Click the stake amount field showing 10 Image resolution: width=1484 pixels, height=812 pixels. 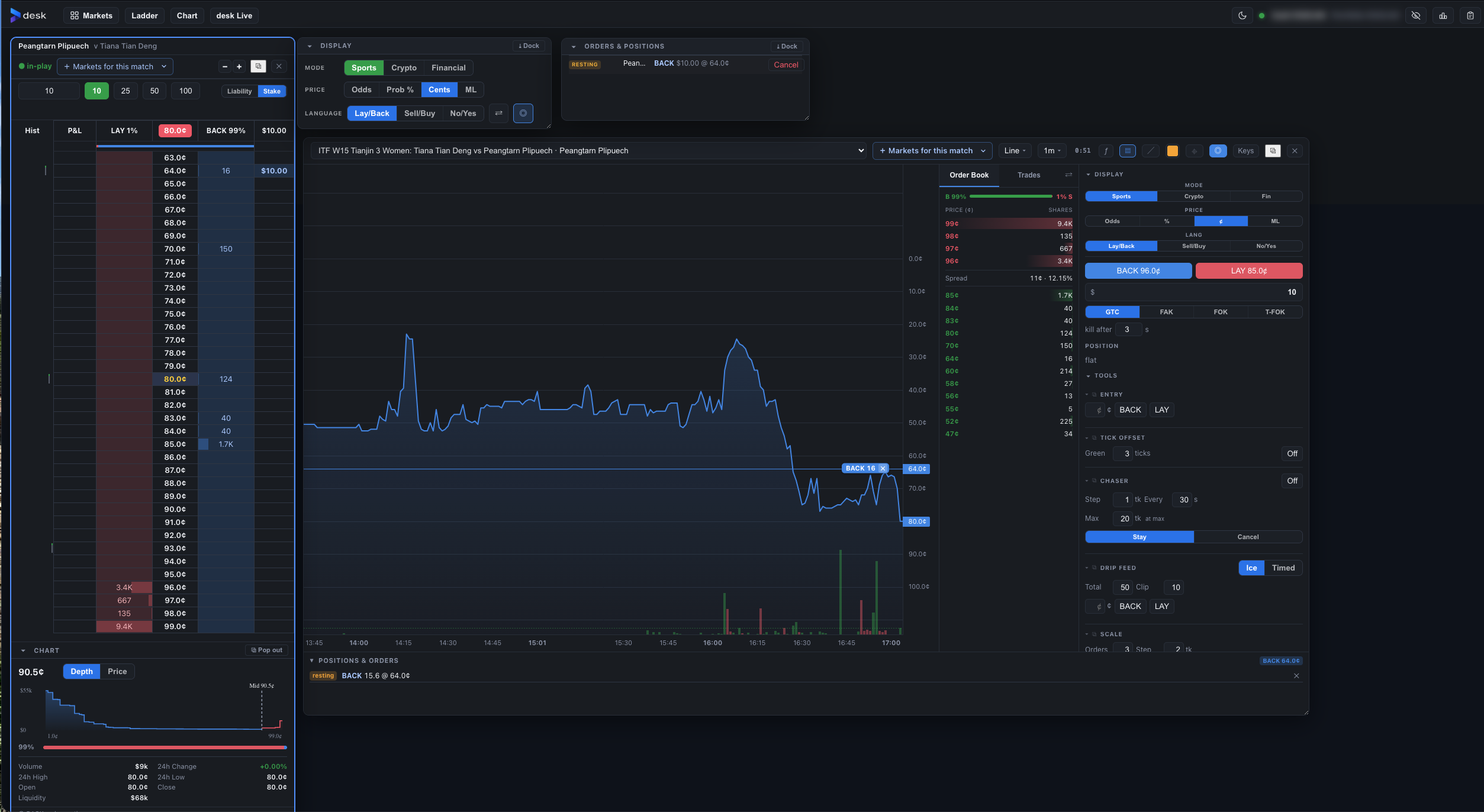[49, 91]
